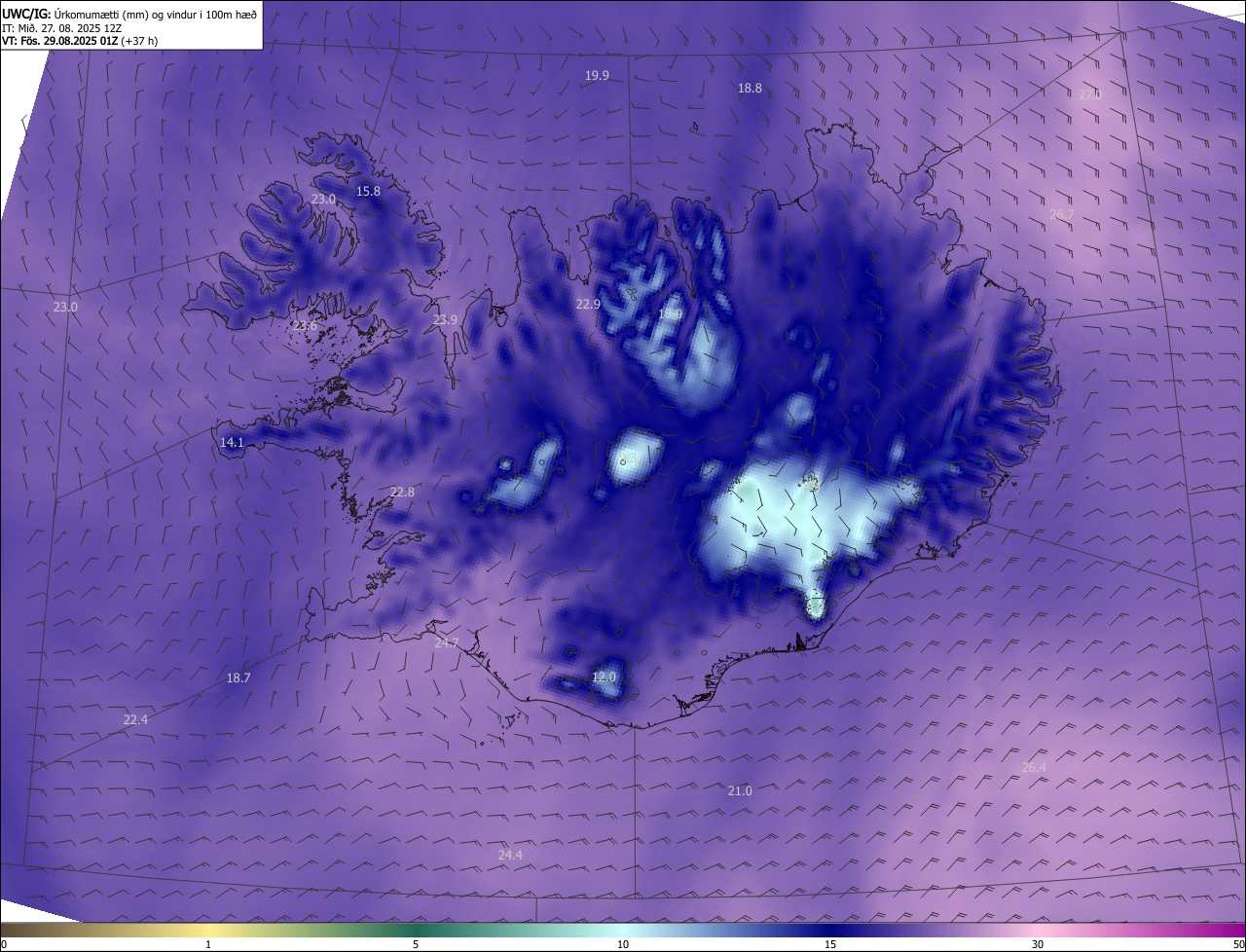Click the 10 tick on the color scale
The width and height of the screenshot is (1246, 952).
(x=623, y=944)
